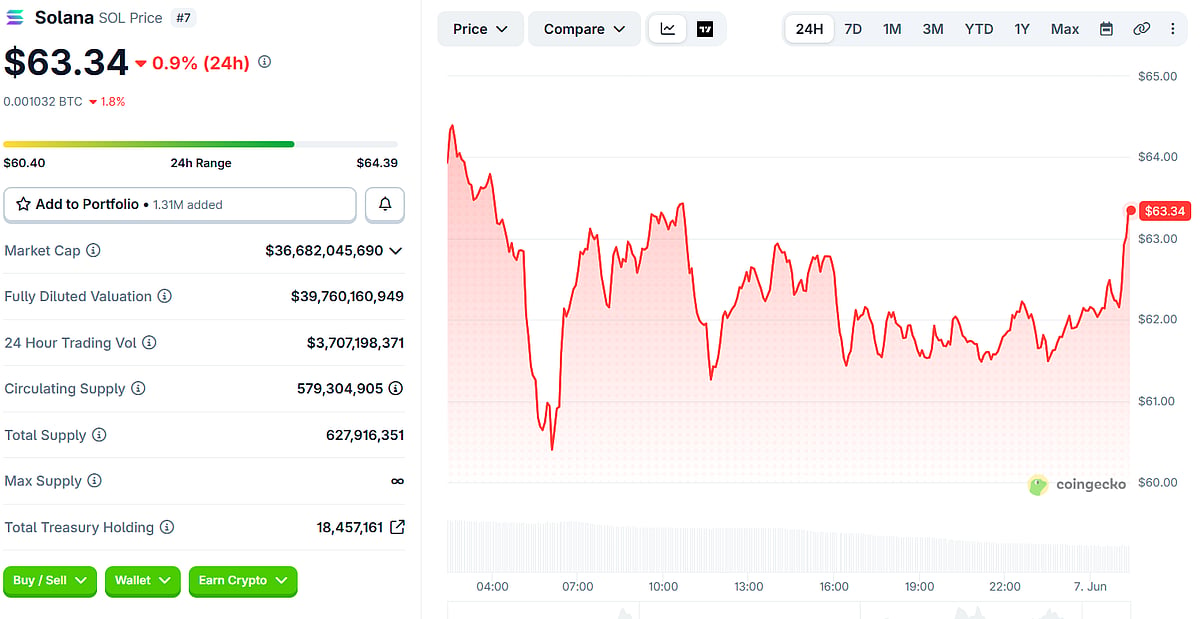This screenshot has height=619, width=1200.
Task: Select the 7D time range
Action: tap(853, 29)
